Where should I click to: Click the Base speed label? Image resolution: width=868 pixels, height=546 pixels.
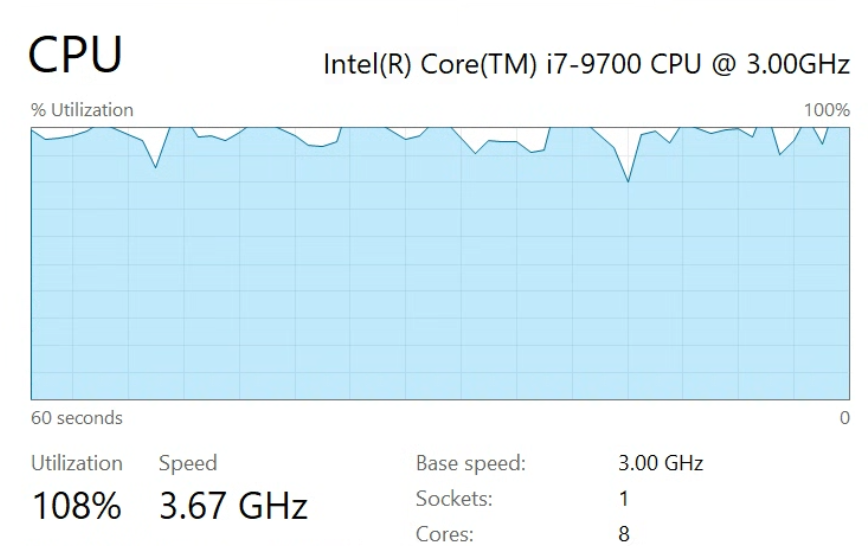pos(470,464)
